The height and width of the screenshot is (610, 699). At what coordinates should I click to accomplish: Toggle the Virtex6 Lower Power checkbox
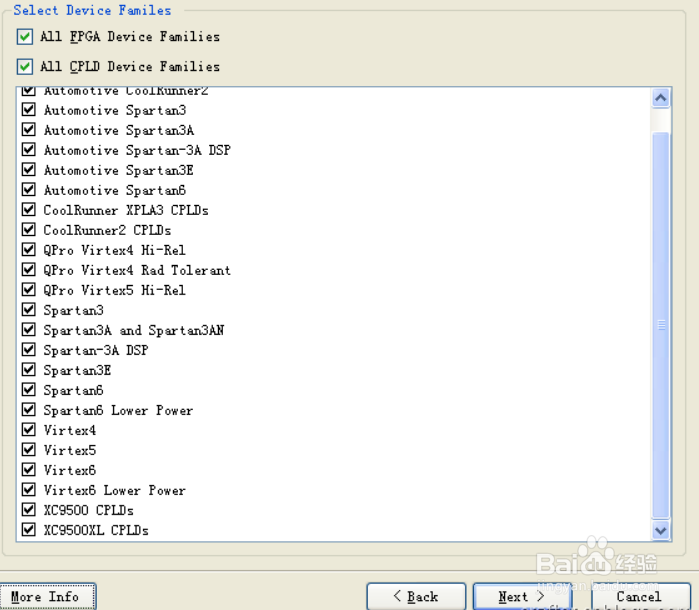pos(29,489)
